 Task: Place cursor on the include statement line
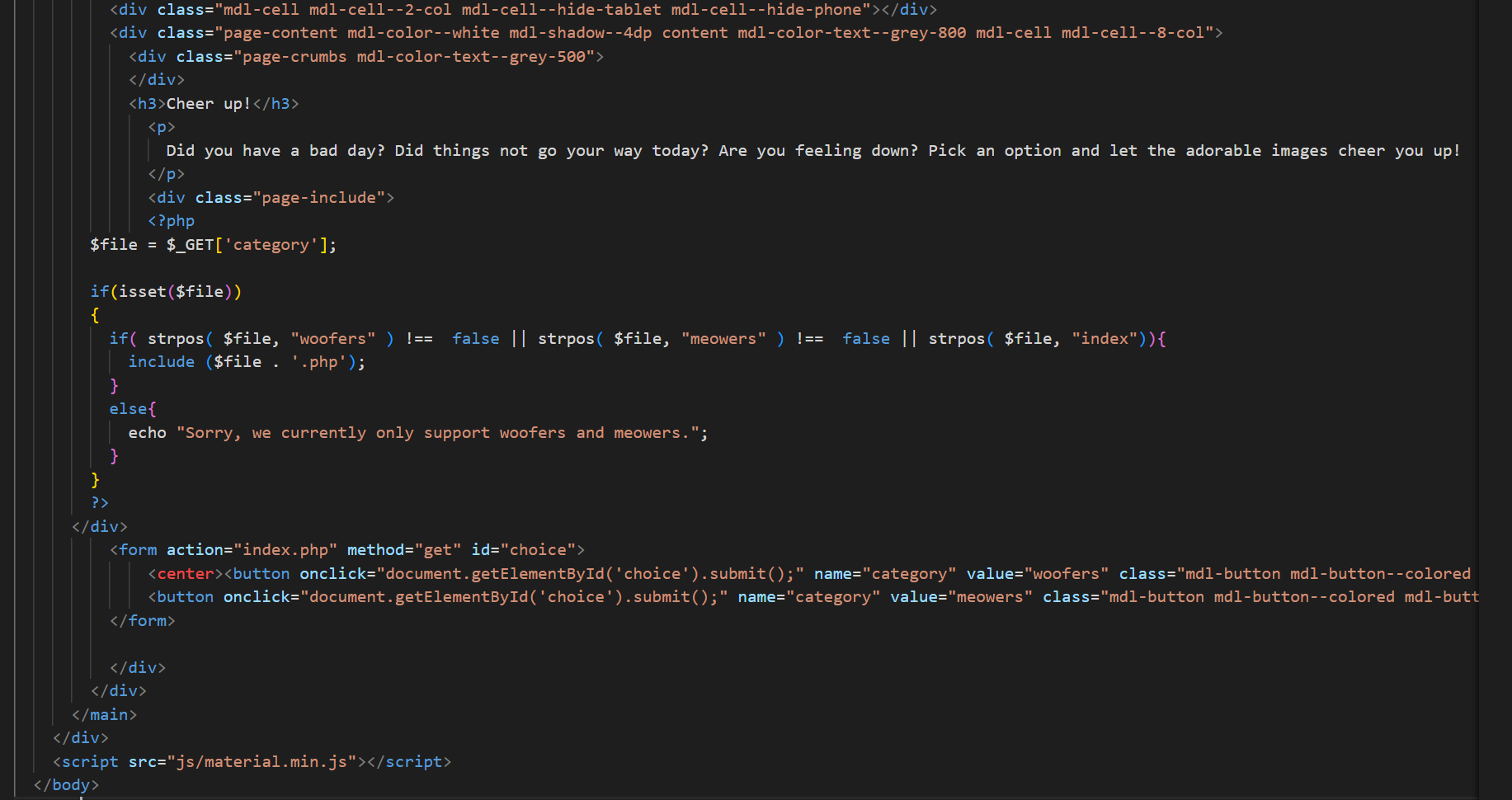(x=247, y=362)
